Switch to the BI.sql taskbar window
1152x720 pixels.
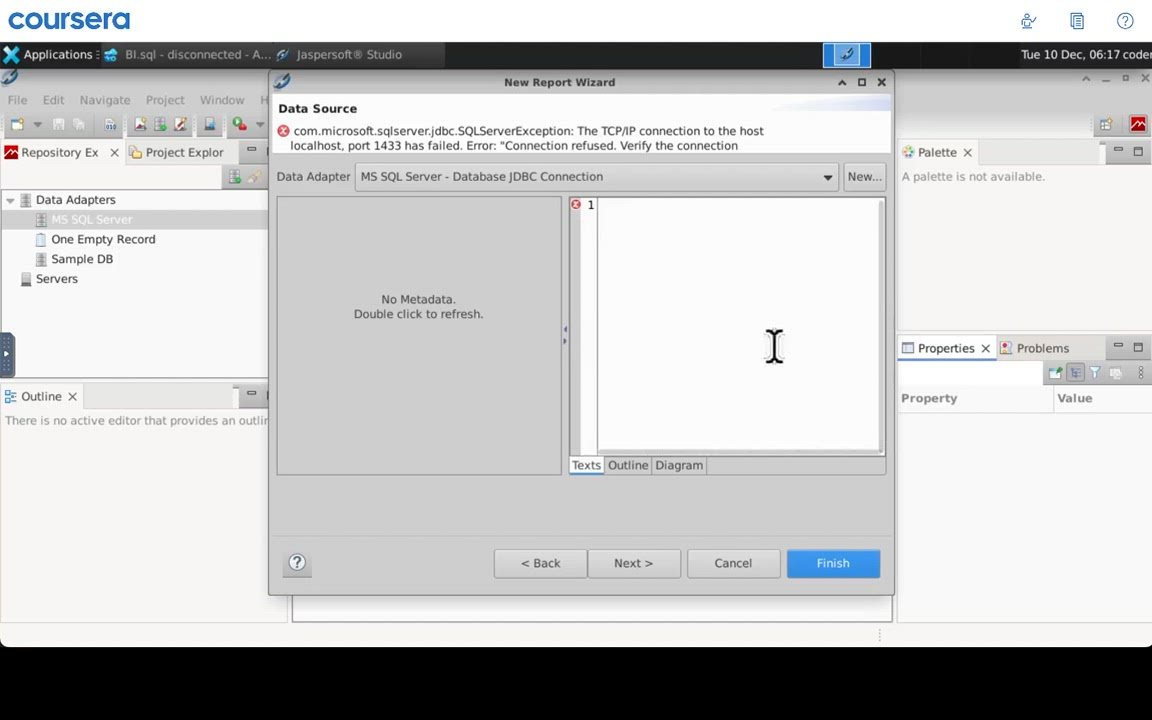pyautogui.click(x=187, y=54)
